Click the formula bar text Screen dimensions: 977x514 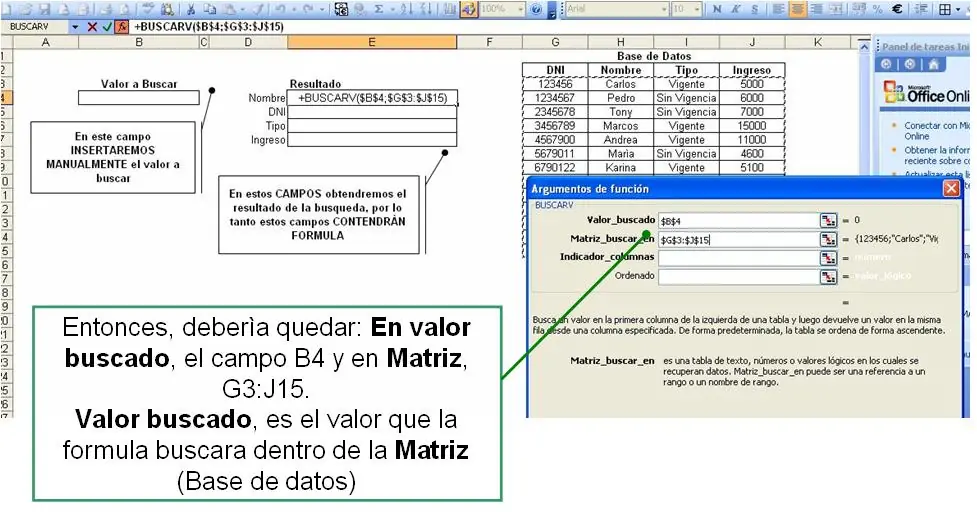click(209, 27)
